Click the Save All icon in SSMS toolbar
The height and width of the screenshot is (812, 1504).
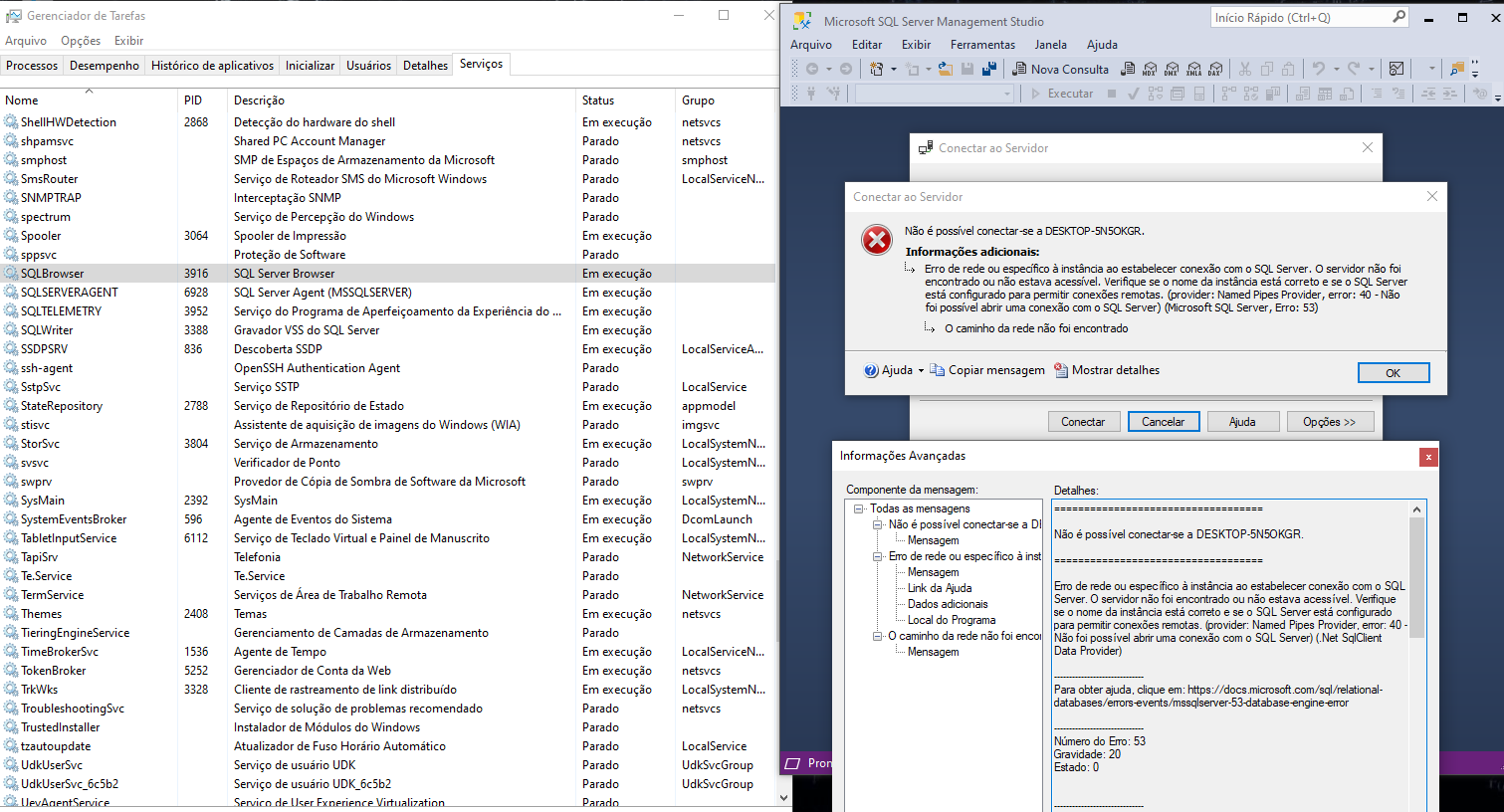coord(989,69)
